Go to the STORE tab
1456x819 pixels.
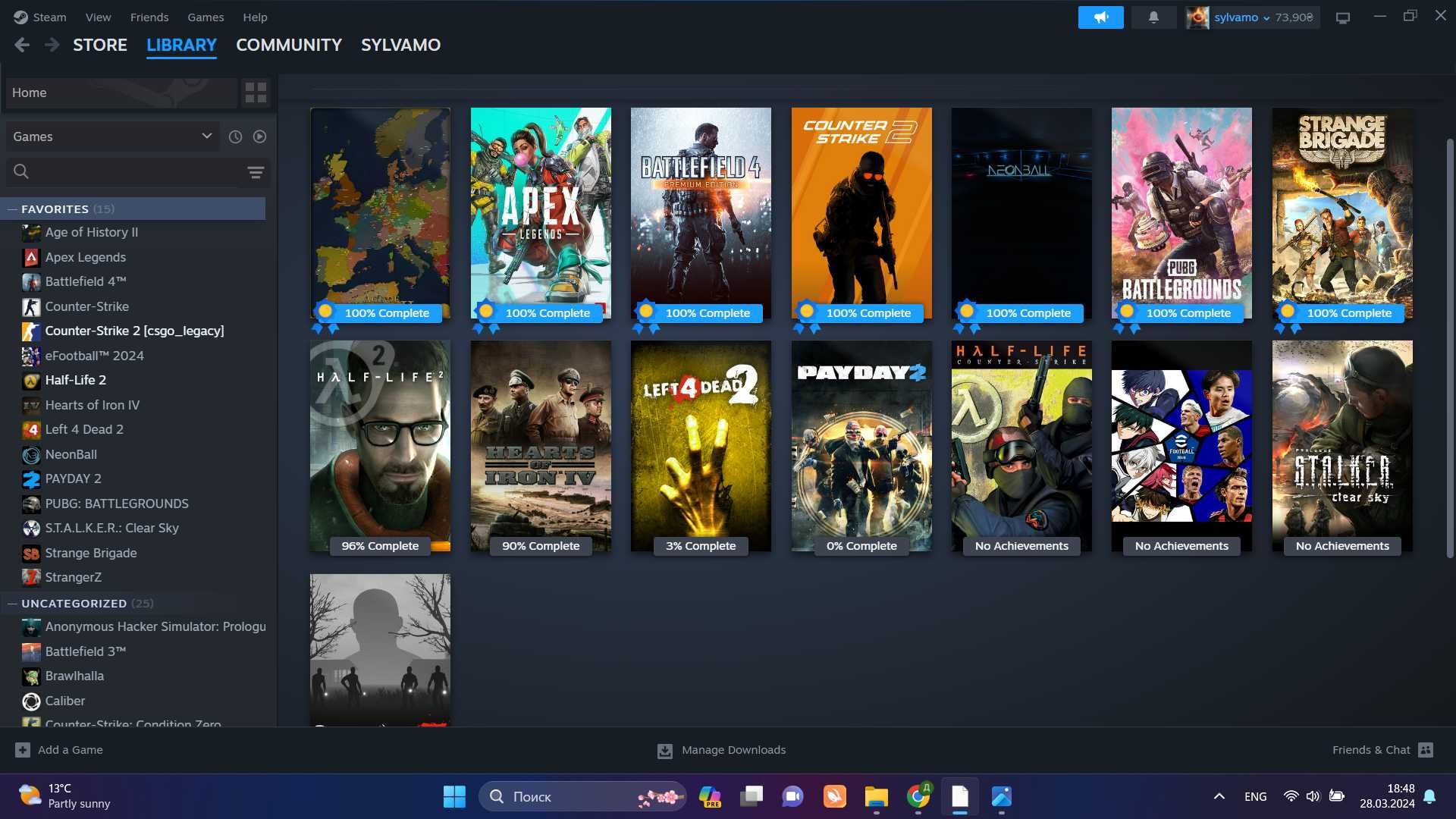pos(100,45)
